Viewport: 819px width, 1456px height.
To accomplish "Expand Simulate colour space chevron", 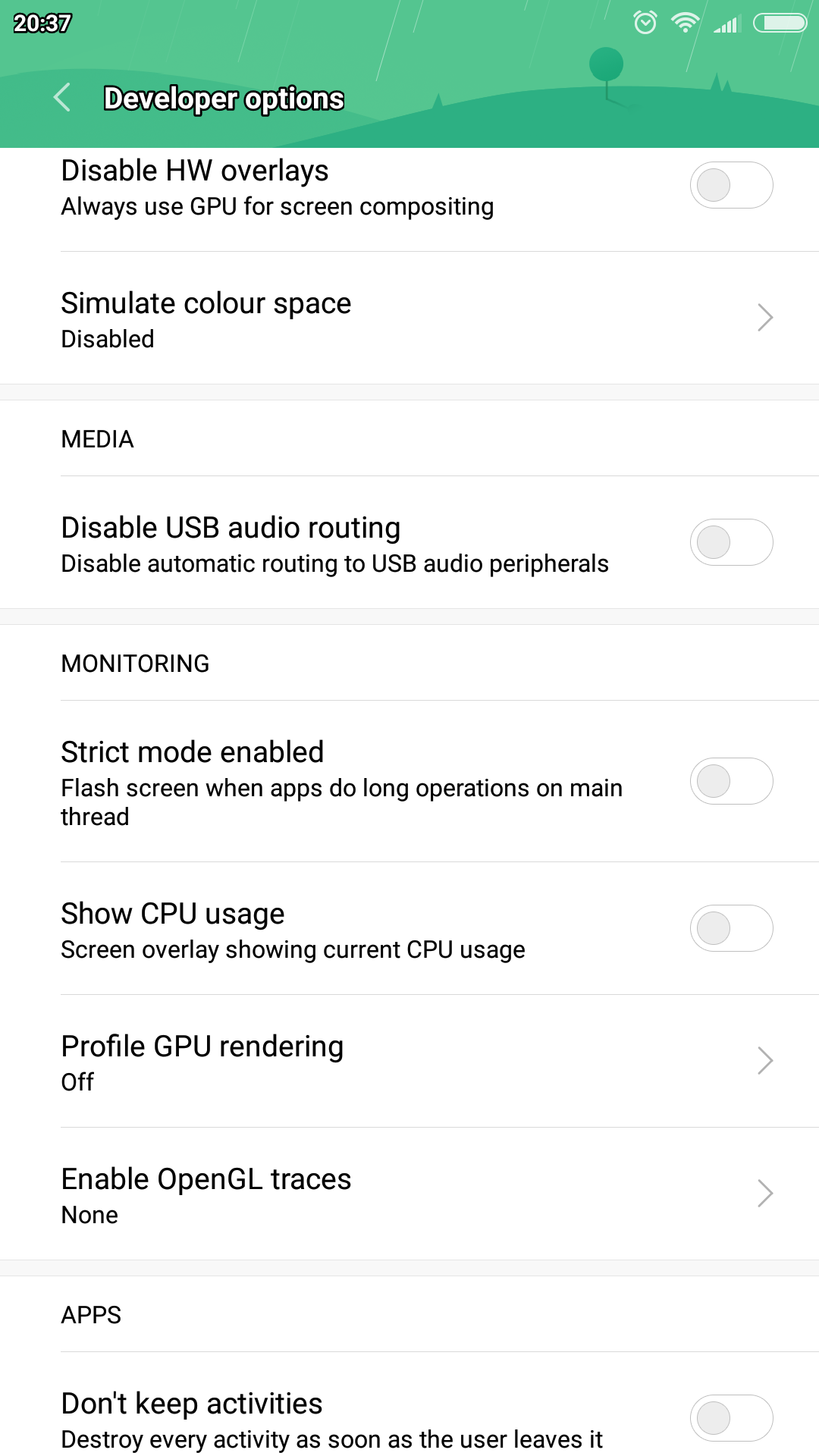I will (765, 318).
